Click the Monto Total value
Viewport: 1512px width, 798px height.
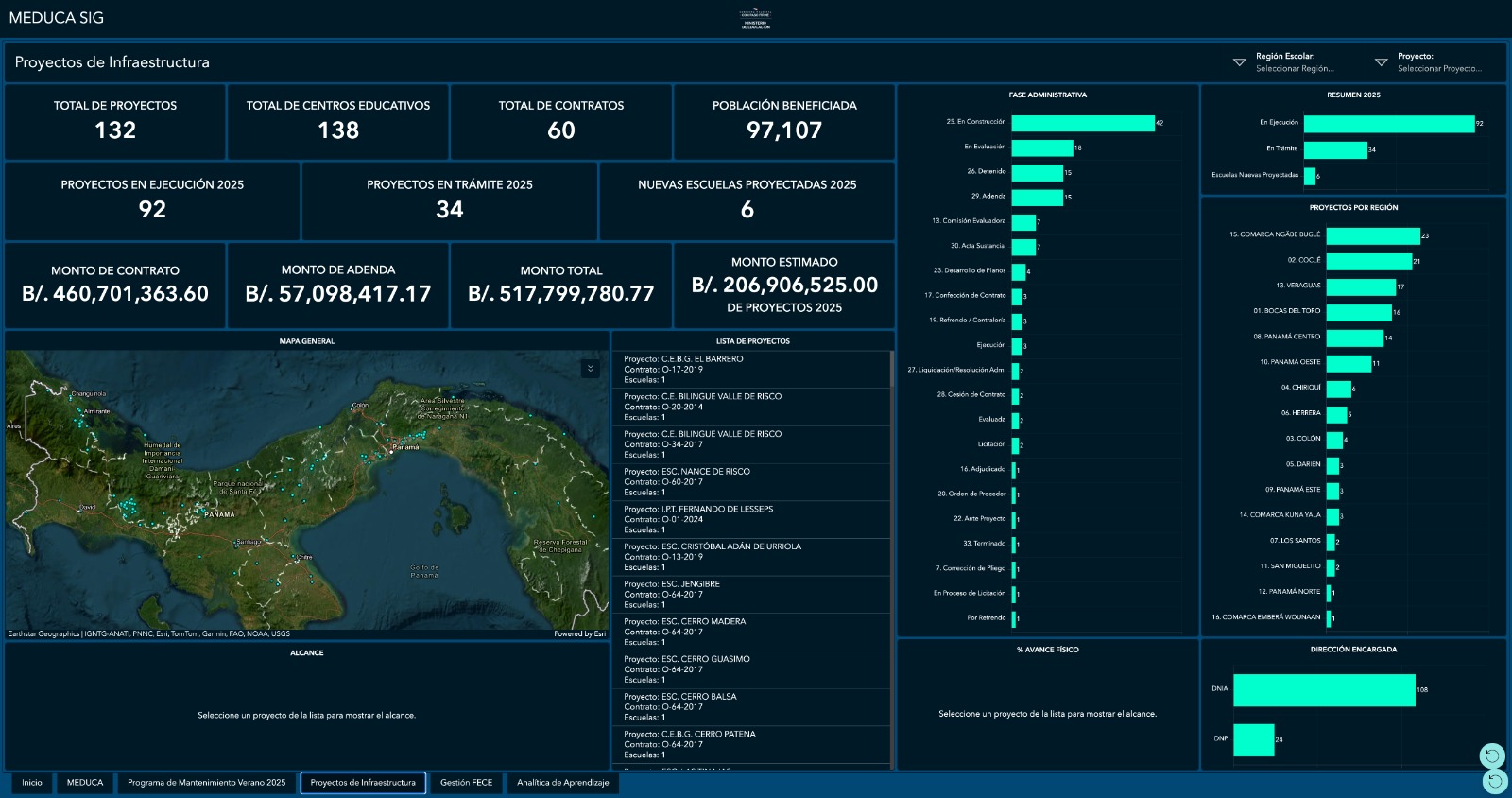click(x=561, y=294)
